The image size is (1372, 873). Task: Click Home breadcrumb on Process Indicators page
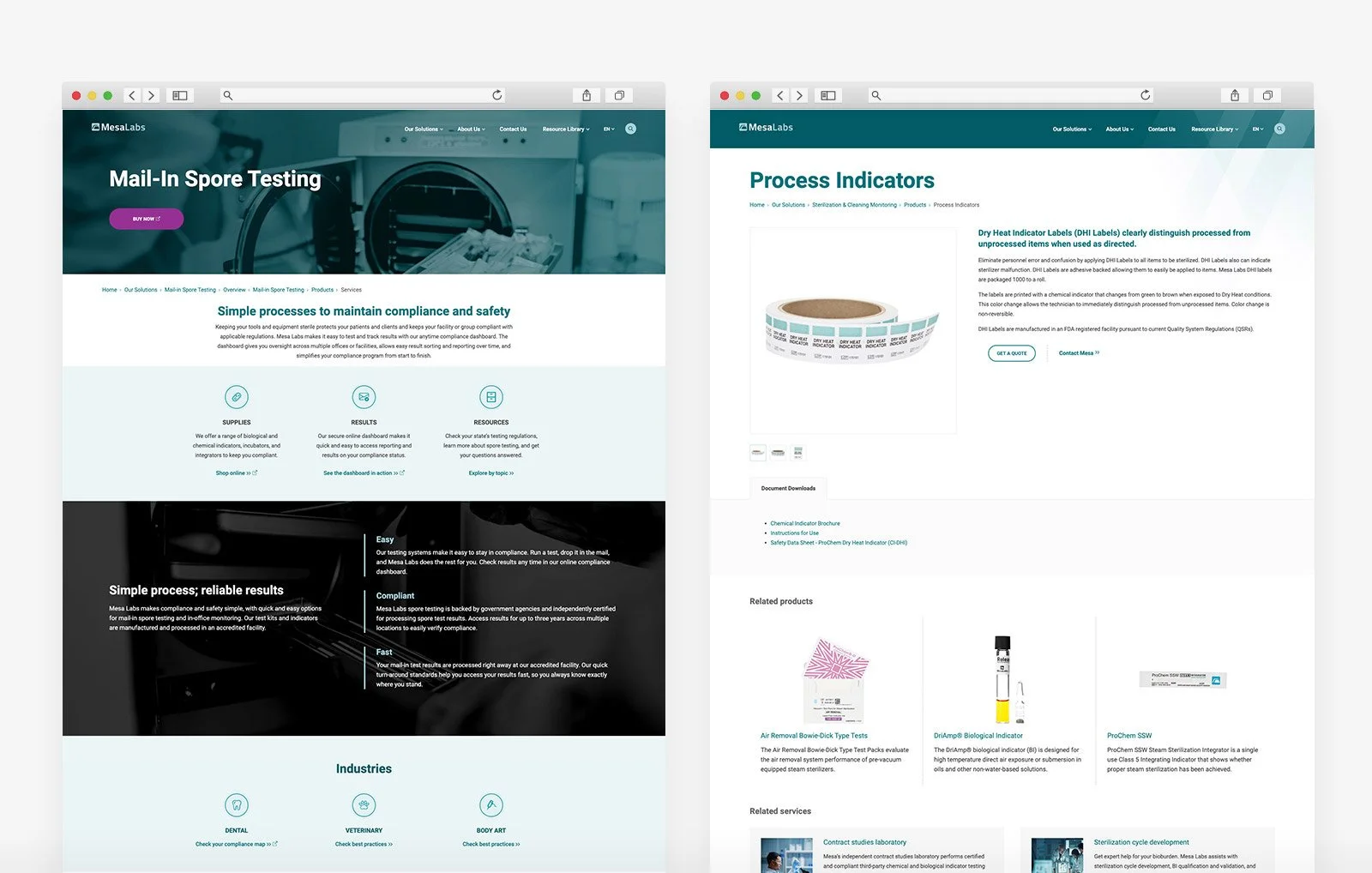757,205
